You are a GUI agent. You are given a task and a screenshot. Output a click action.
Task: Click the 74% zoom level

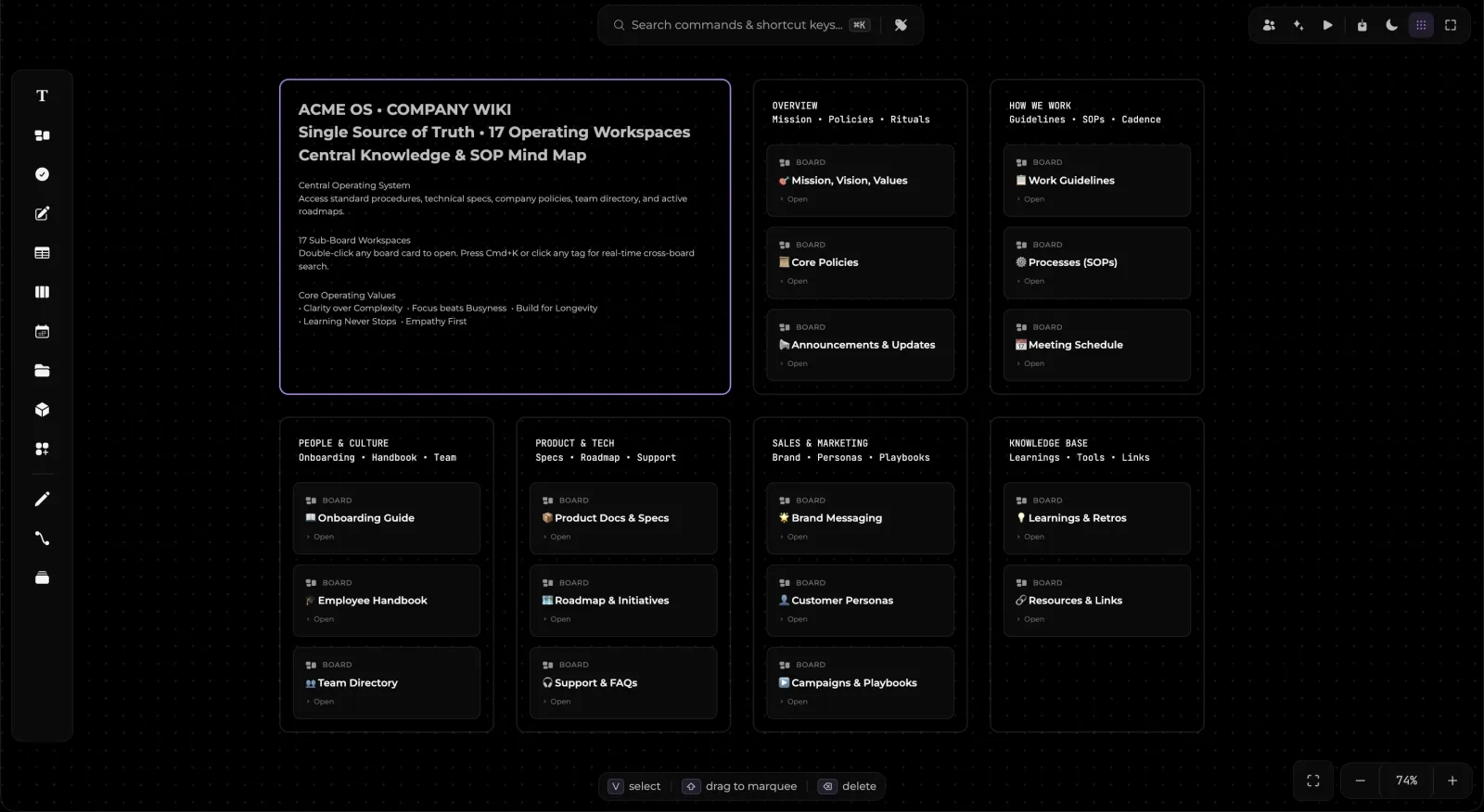(1407, 780)
